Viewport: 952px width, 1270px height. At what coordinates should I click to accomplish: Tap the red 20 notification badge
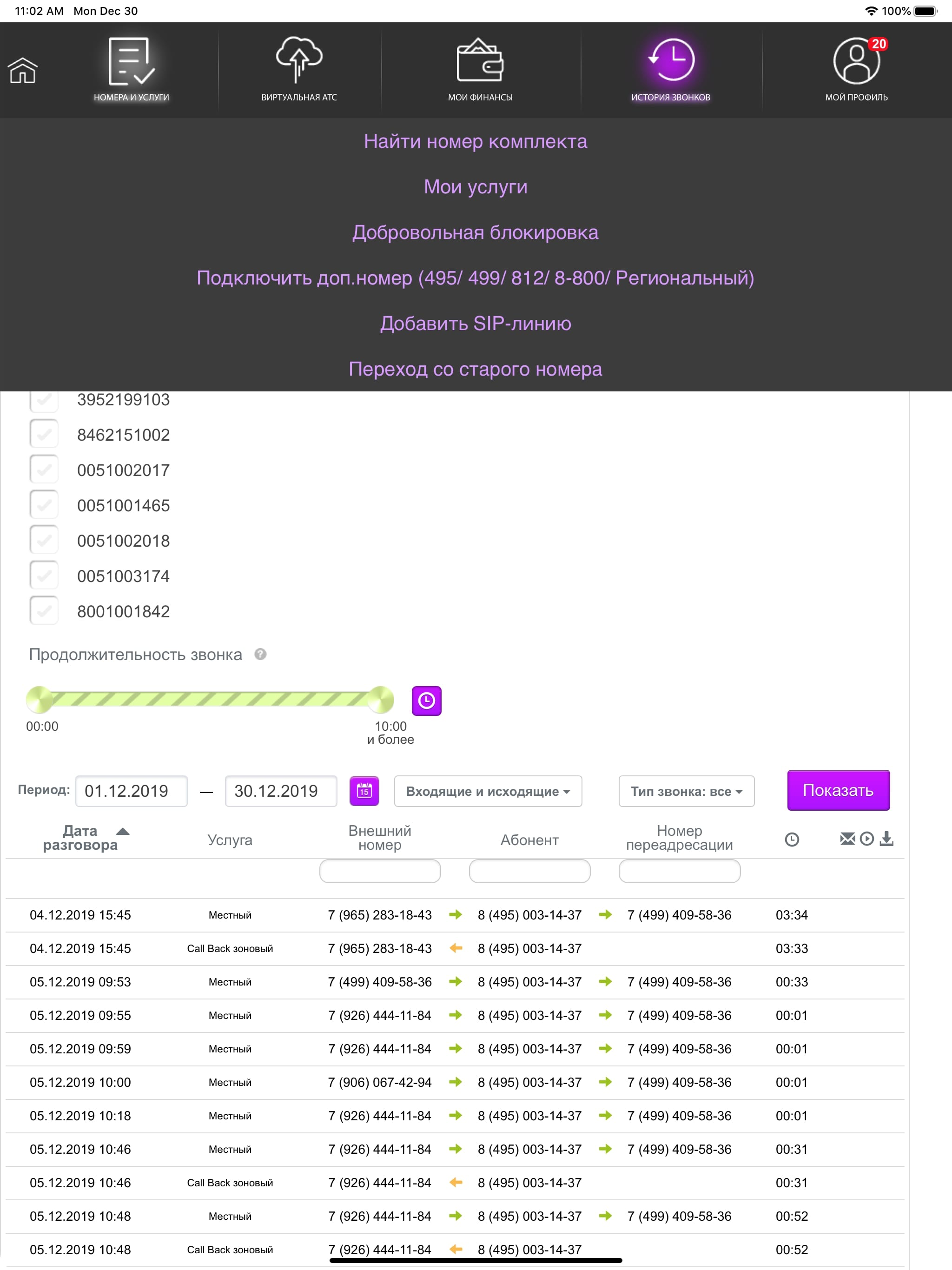[879, 44]
